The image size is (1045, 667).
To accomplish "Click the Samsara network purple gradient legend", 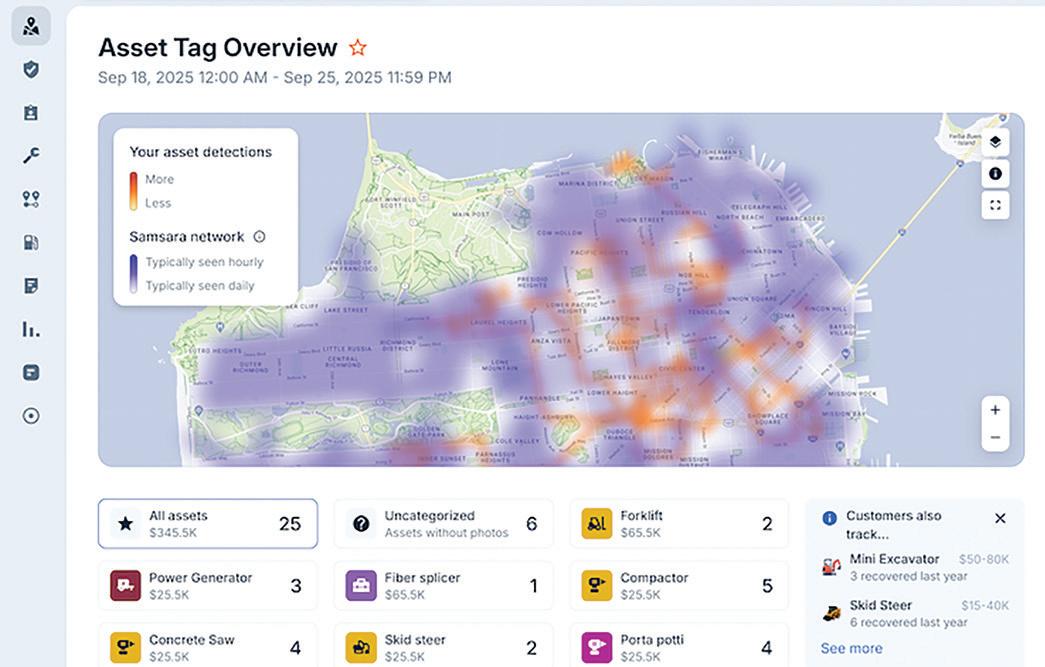I will 133,273.
